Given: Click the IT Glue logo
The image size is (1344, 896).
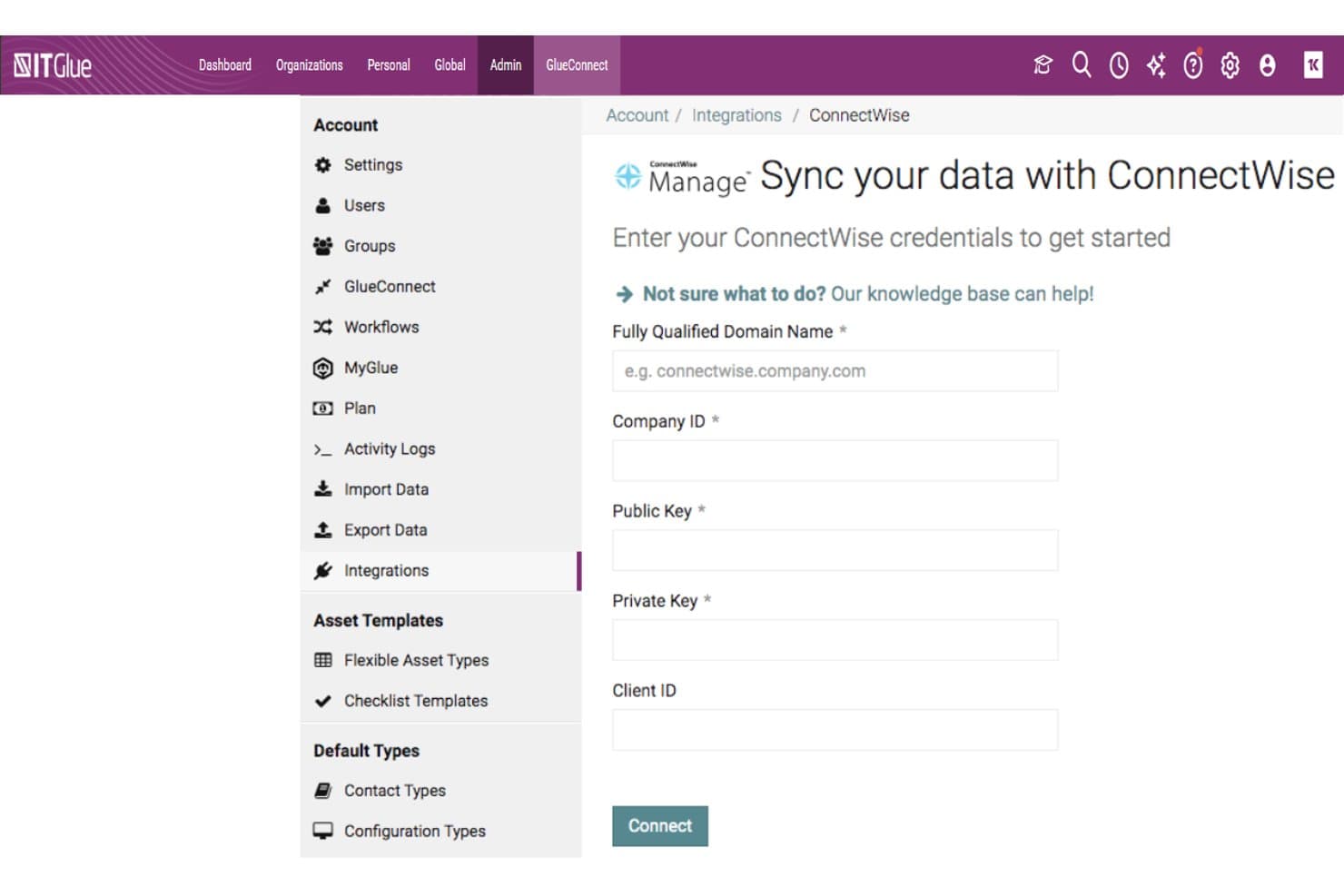Looking at the screenshot, I should click(x=53, y=65).
